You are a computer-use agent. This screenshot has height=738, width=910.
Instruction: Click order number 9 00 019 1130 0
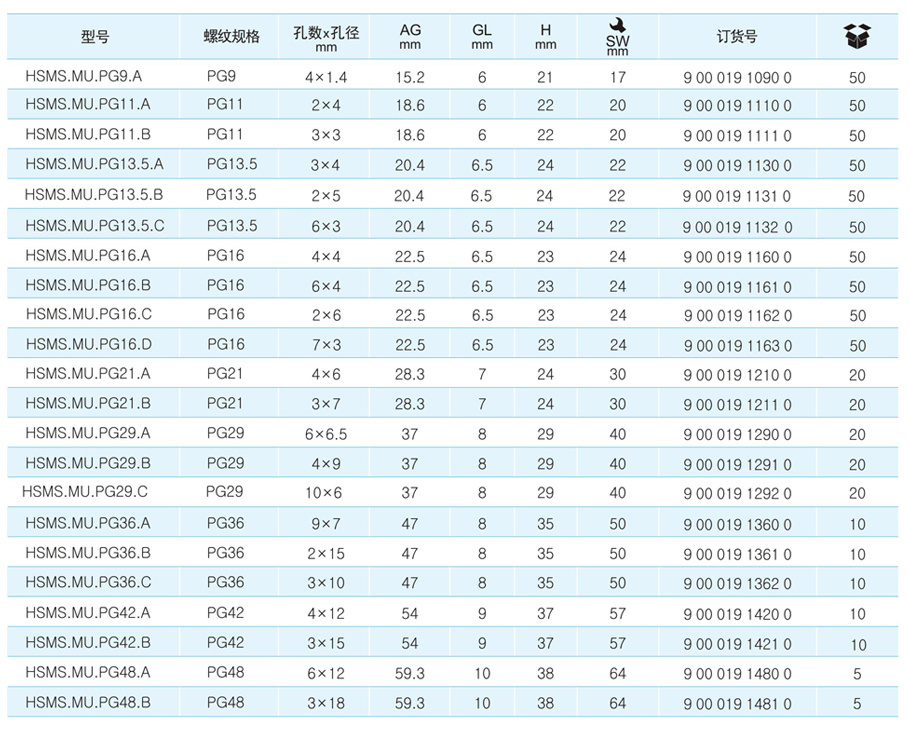[x=737, y=165]
